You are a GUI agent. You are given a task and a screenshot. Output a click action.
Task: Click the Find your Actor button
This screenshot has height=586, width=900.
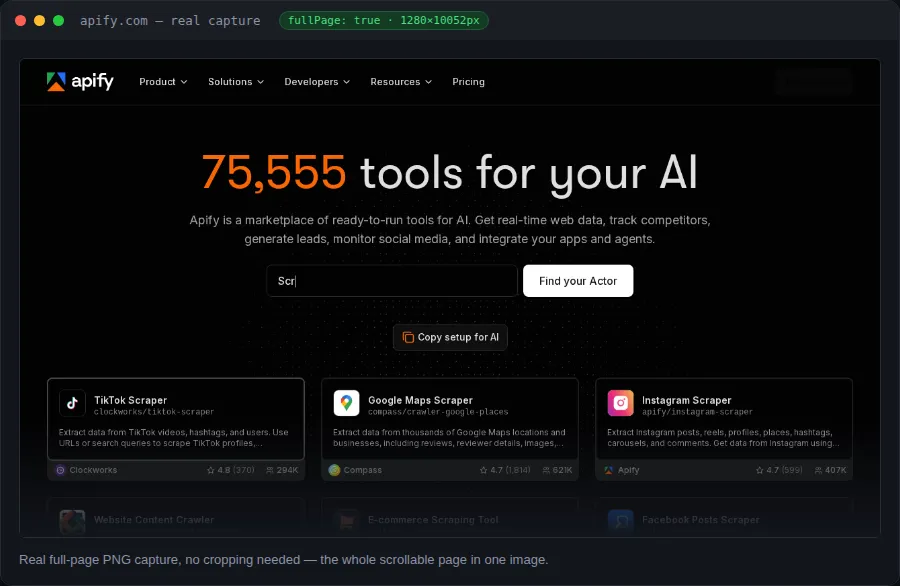point(578,281)
